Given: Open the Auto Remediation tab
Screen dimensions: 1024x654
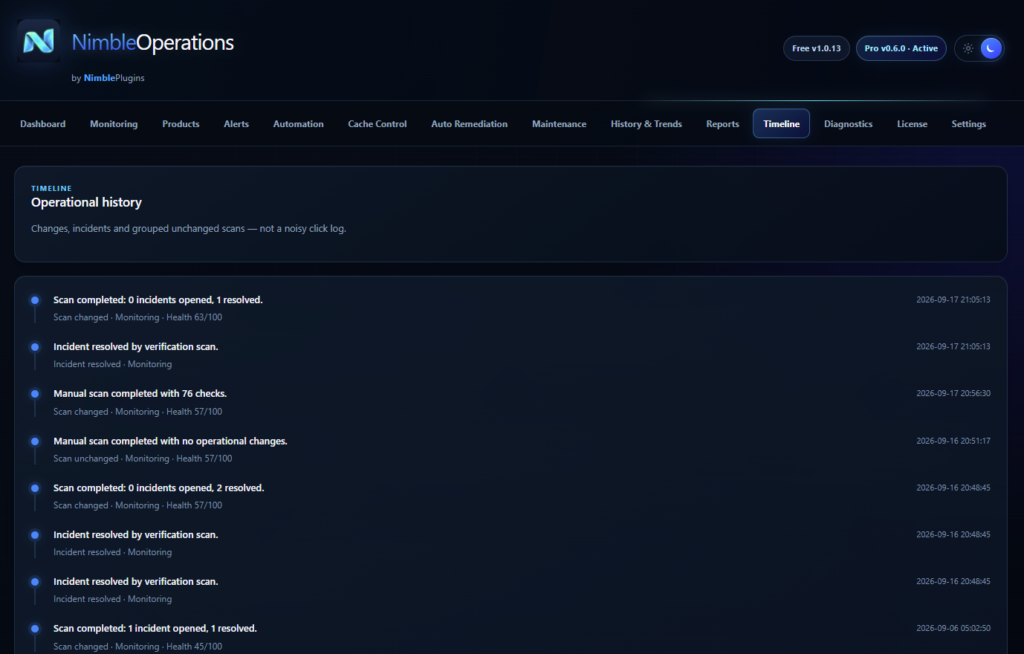Looking at the screenshot, I should click(x=469, y=123).
